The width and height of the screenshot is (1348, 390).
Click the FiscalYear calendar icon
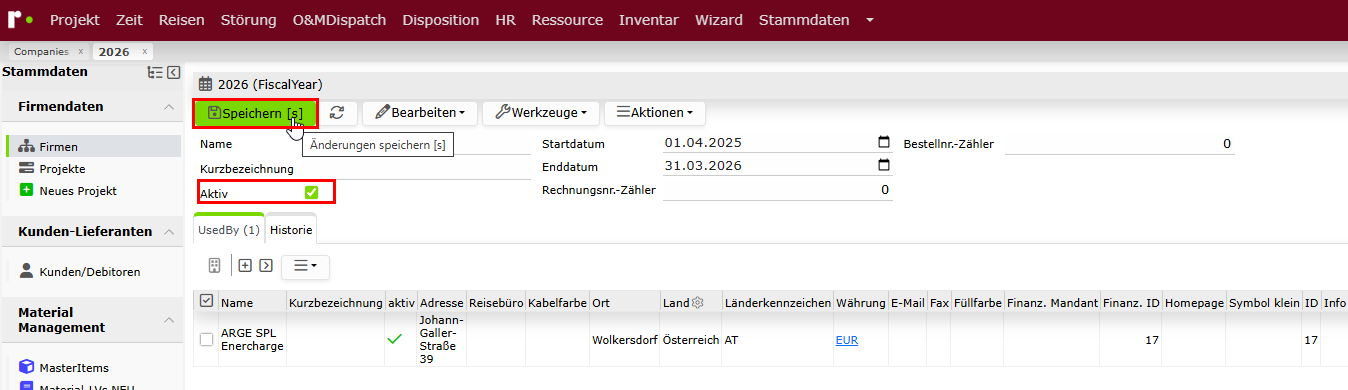pos(206,85)
